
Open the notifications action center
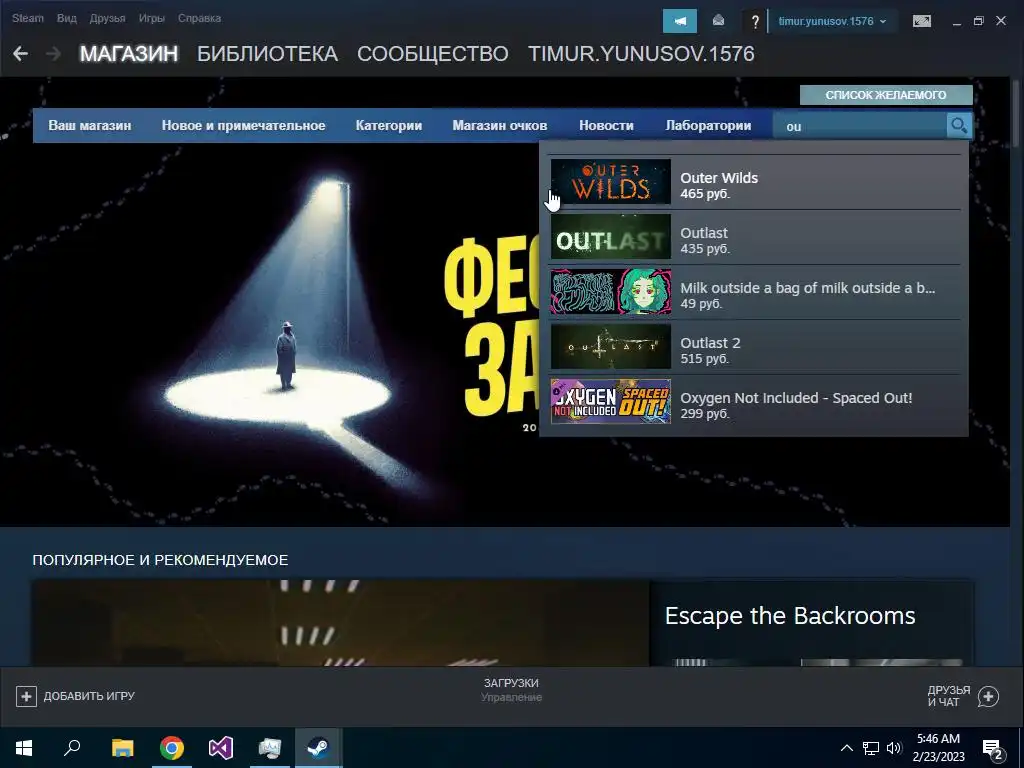tap(994, 749)
